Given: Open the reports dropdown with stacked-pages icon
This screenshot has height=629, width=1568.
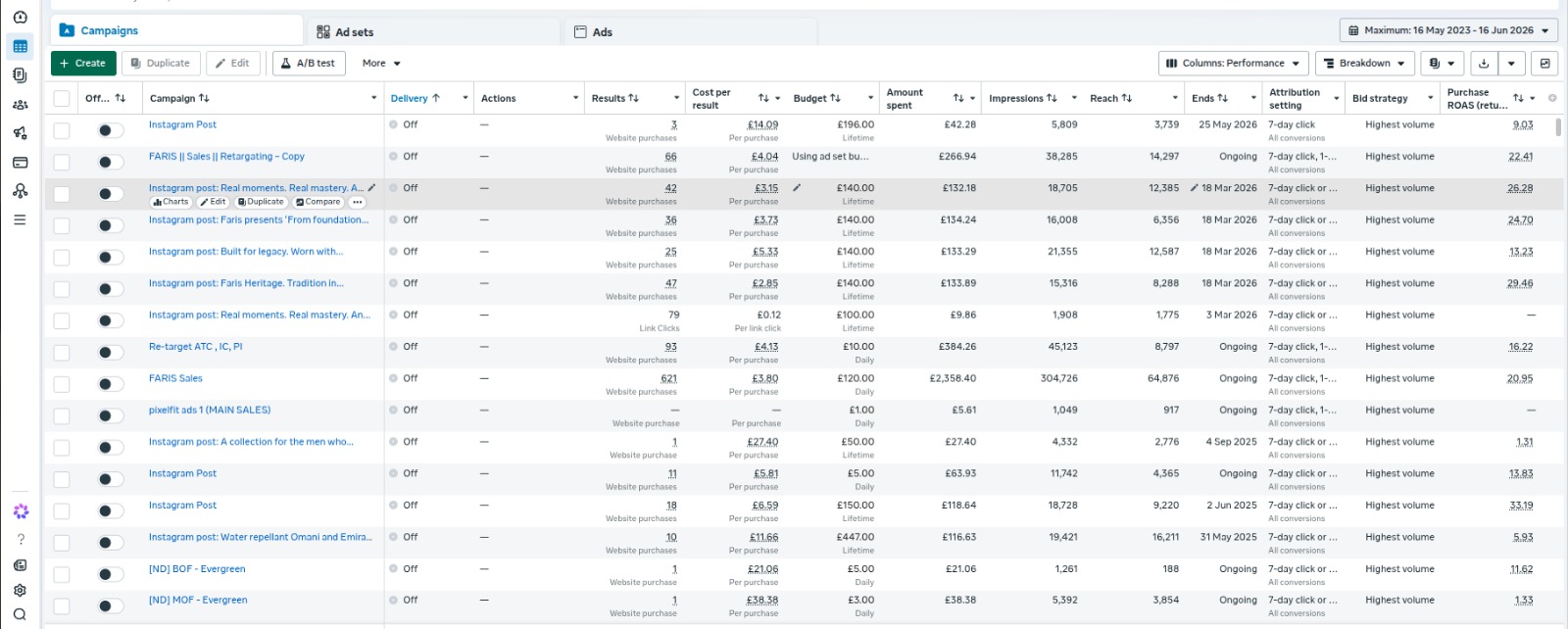Looking at the screenshot, I should pos(1442,63).
